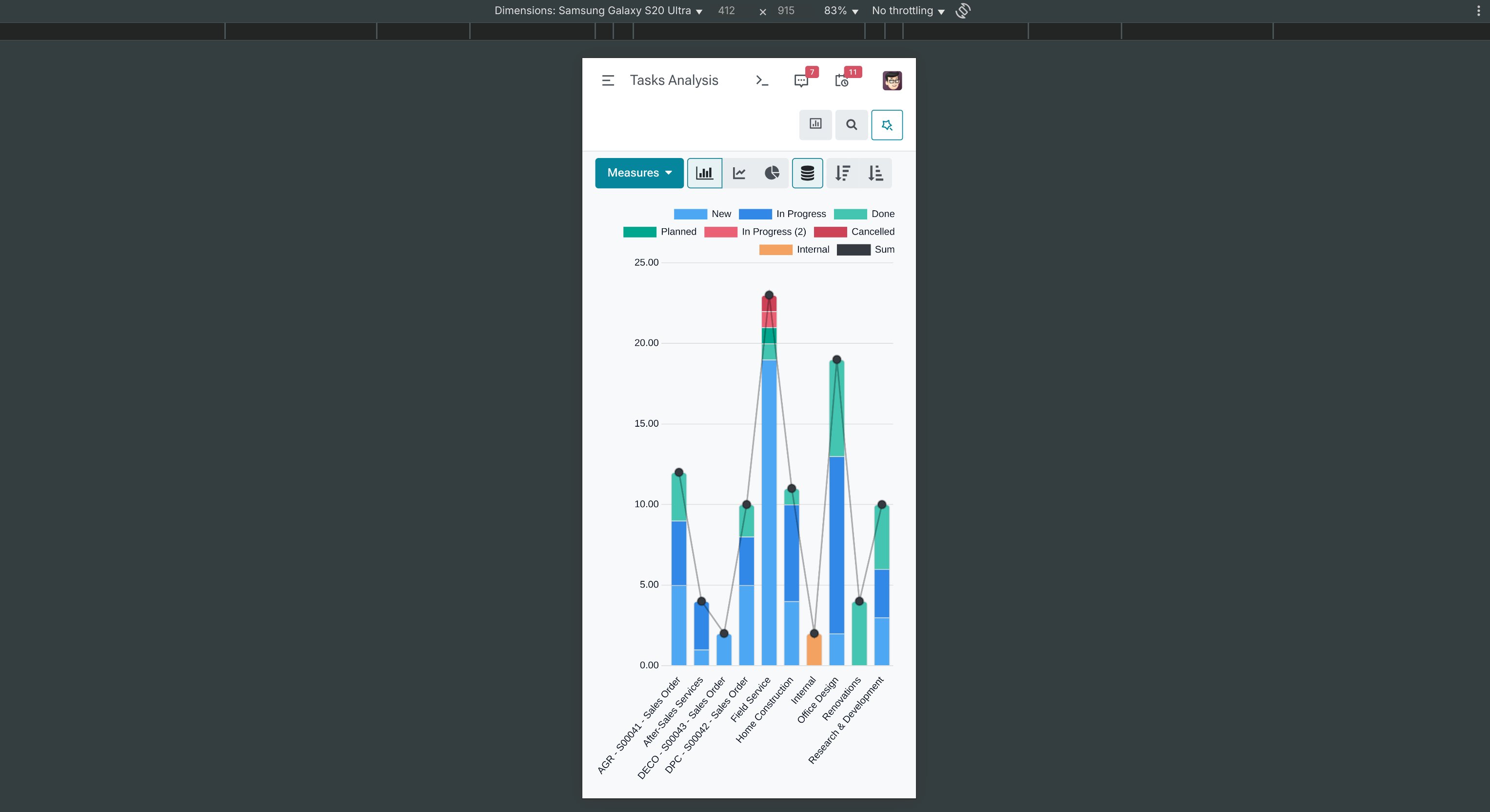Toggle the Internal legend series
Viewport: 1490px width, 812px height.
click(x=794, y=250)
